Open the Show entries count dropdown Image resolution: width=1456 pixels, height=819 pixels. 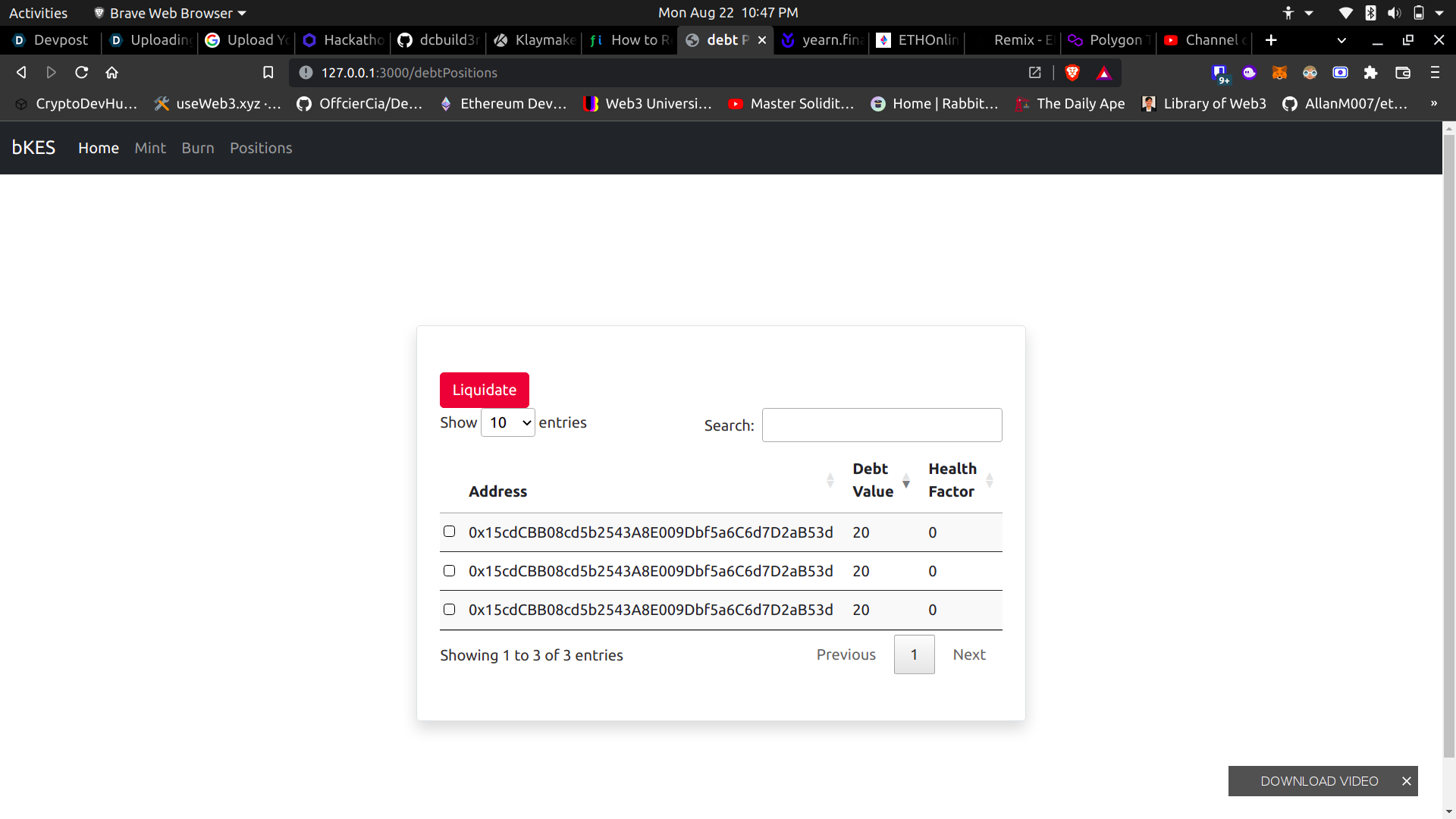508,422
